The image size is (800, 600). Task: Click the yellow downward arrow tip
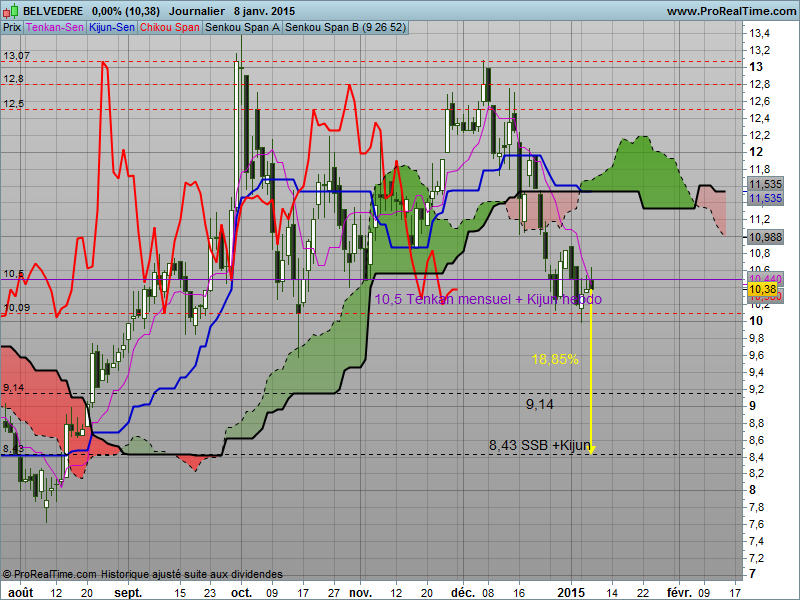tap(591, 451)
